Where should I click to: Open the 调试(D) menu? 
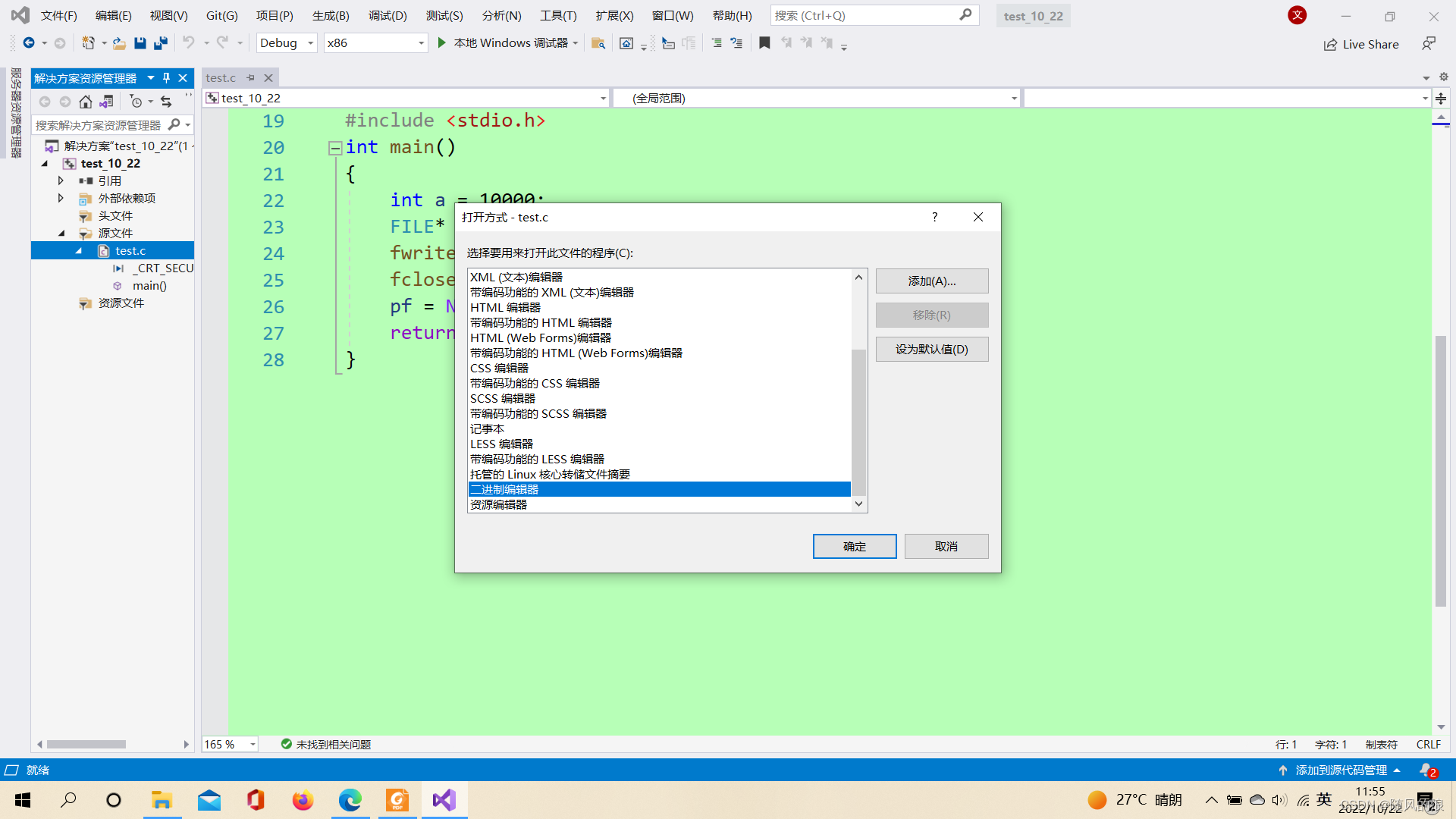(388, 15)
